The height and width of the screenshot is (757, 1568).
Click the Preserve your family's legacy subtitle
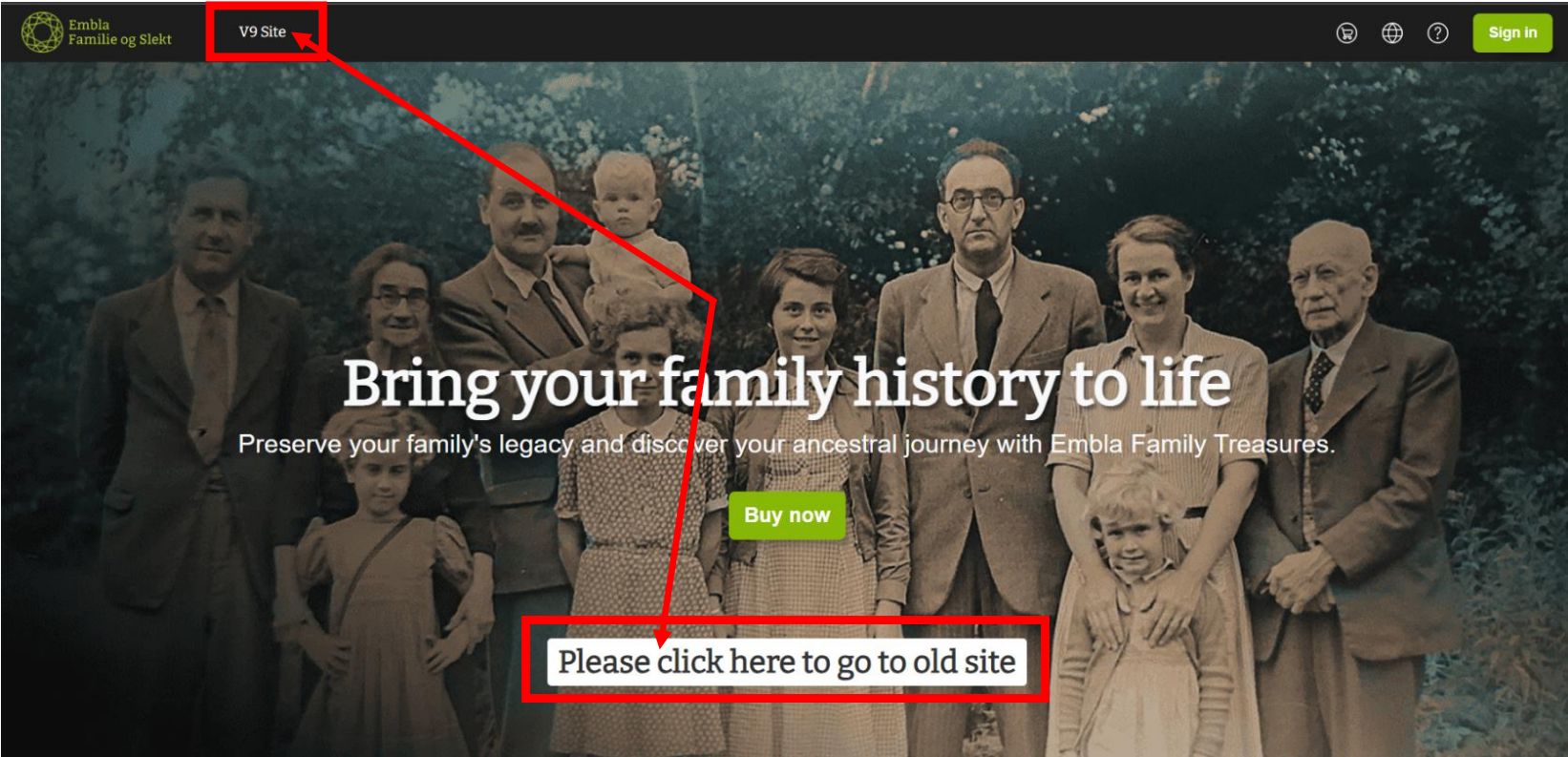(x=787, y=444)
